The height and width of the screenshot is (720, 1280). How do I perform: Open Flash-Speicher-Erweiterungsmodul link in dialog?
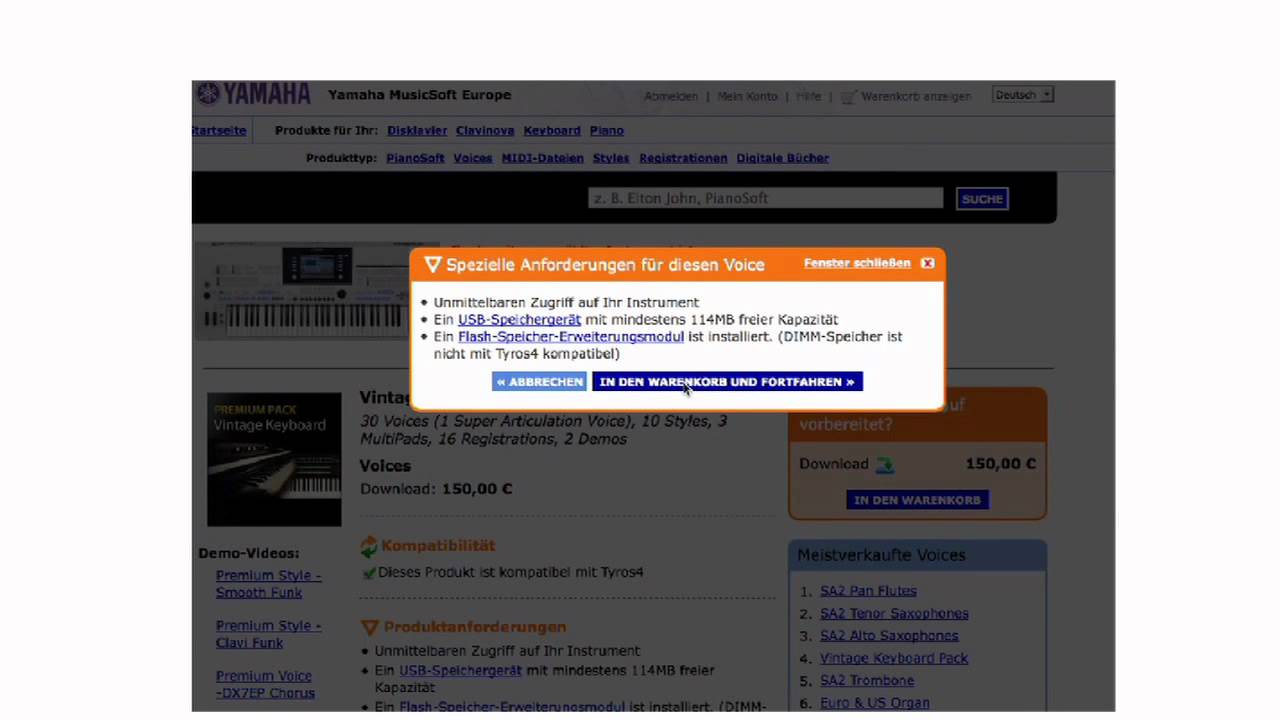pos(571,336)
